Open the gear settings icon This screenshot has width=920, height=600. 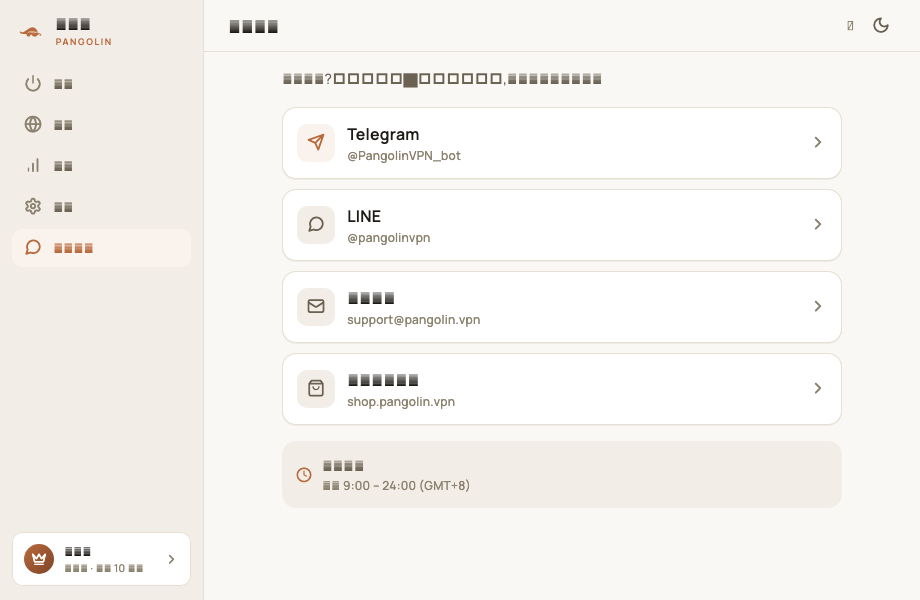pyautogui.click(x=33, y=206)
